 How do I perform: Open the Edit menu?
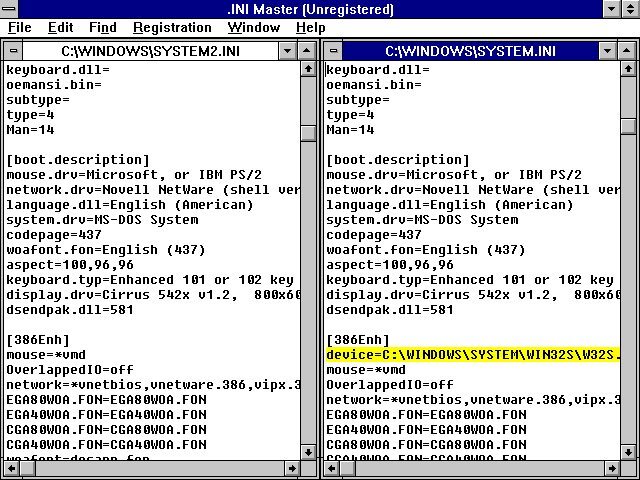click(60, 28)
